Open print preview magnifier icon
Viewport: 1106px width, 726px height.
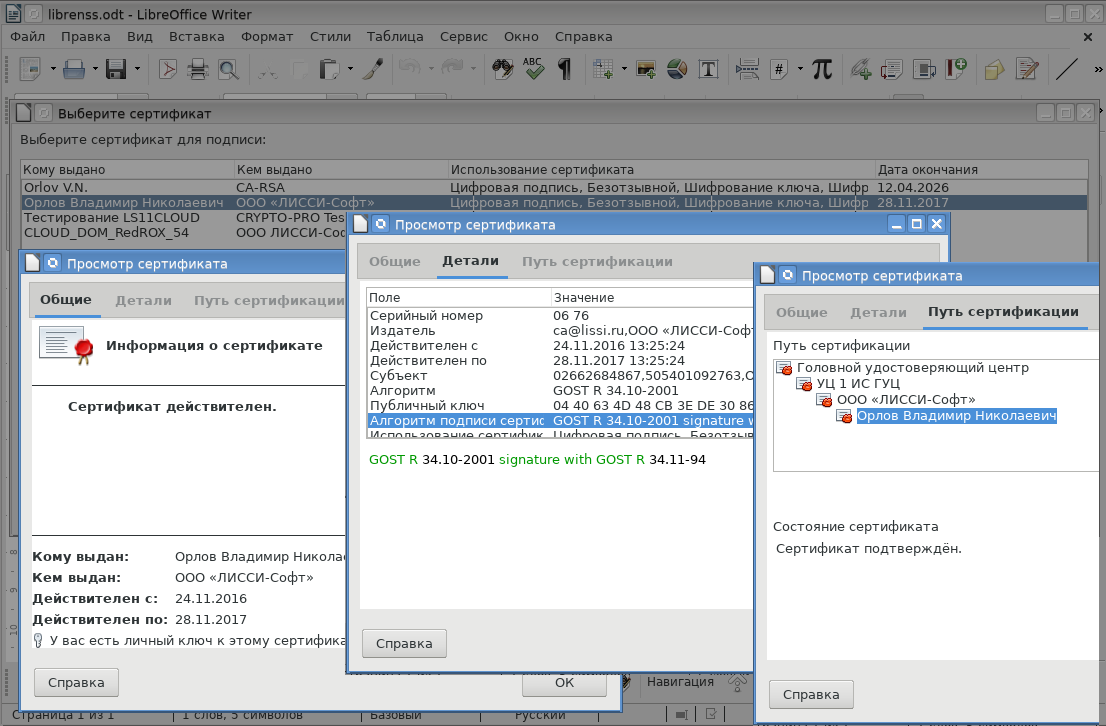pyautogui.click(x=228, y=69)
